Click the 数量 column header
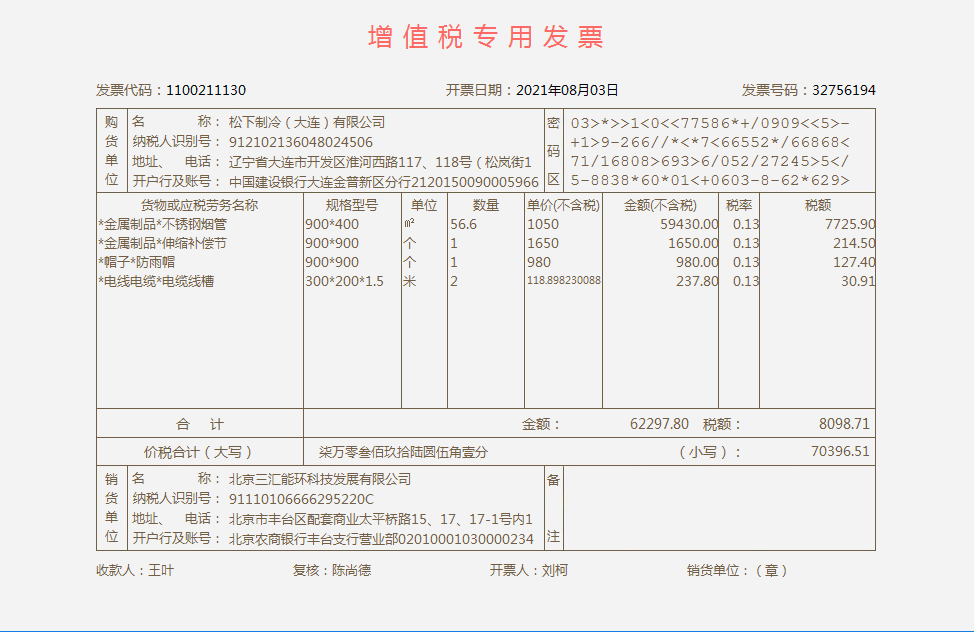Screen dimensions: 974x632 coord(486,205)
